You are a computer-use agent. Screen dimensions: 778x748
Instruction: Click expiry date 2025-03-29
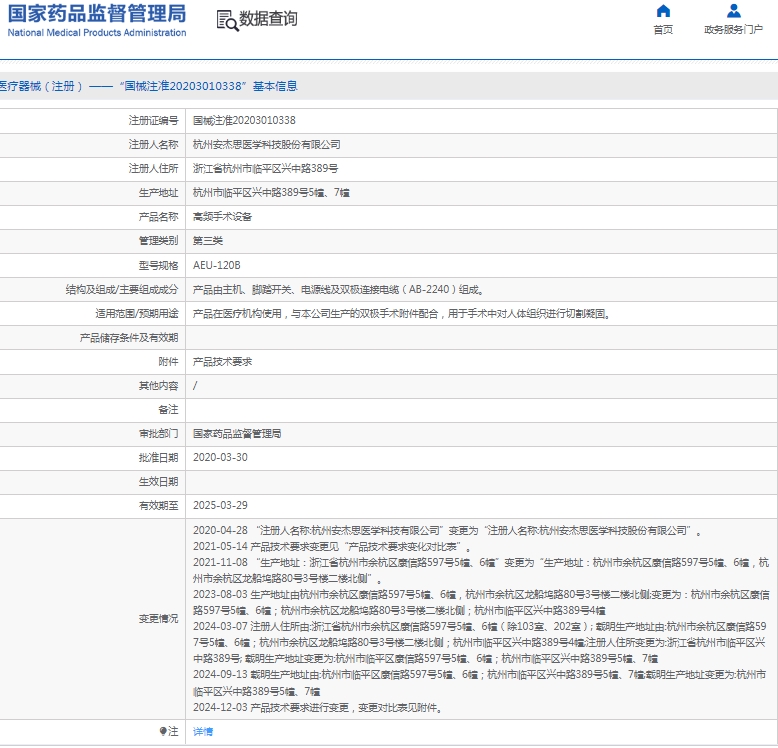pyautogui.click(x=220, y=505)
